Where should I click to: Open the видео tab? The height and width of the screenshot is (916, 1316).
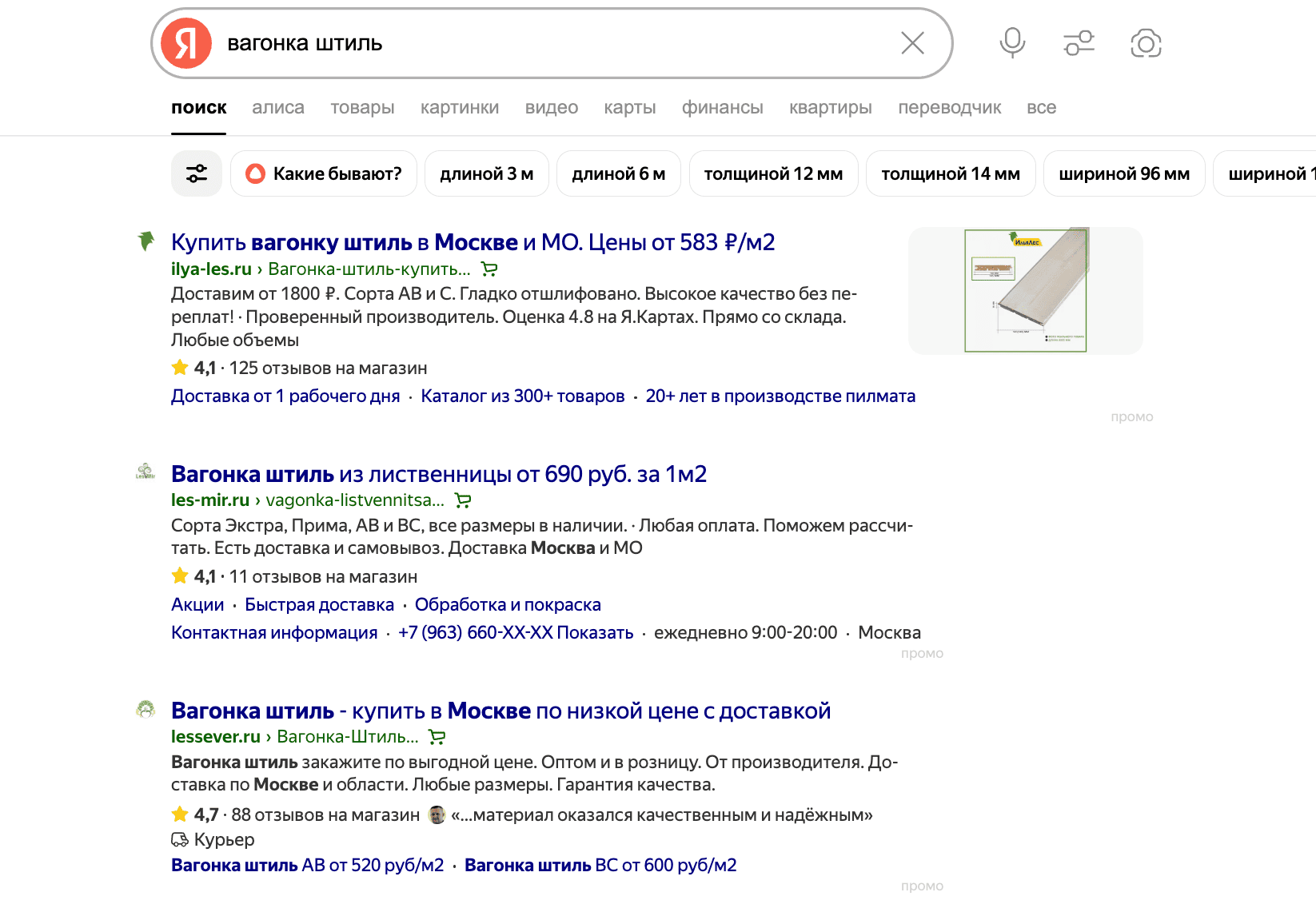(x=552, y=107)
